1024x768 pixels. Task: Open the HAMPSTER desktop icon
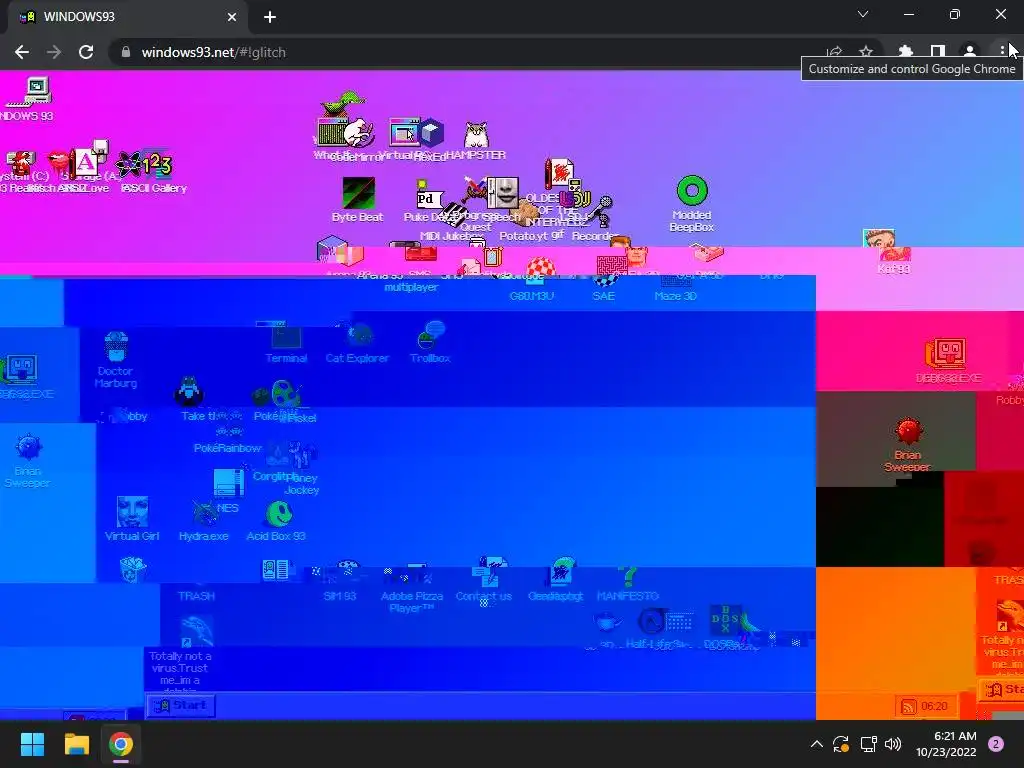476,140
